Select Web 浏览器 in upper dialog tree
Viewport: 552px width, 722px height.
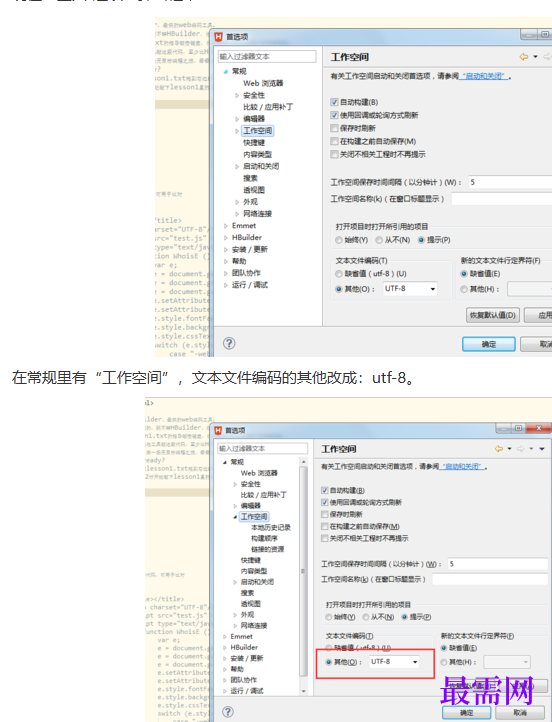point(263,83)
